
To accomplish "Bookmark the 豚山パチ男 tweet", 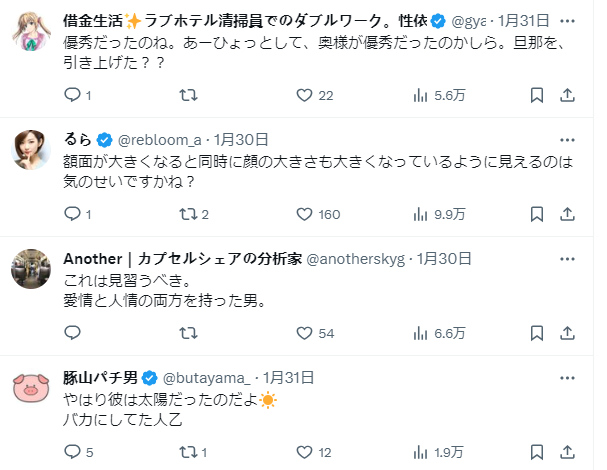I will [x=536, y=451].
